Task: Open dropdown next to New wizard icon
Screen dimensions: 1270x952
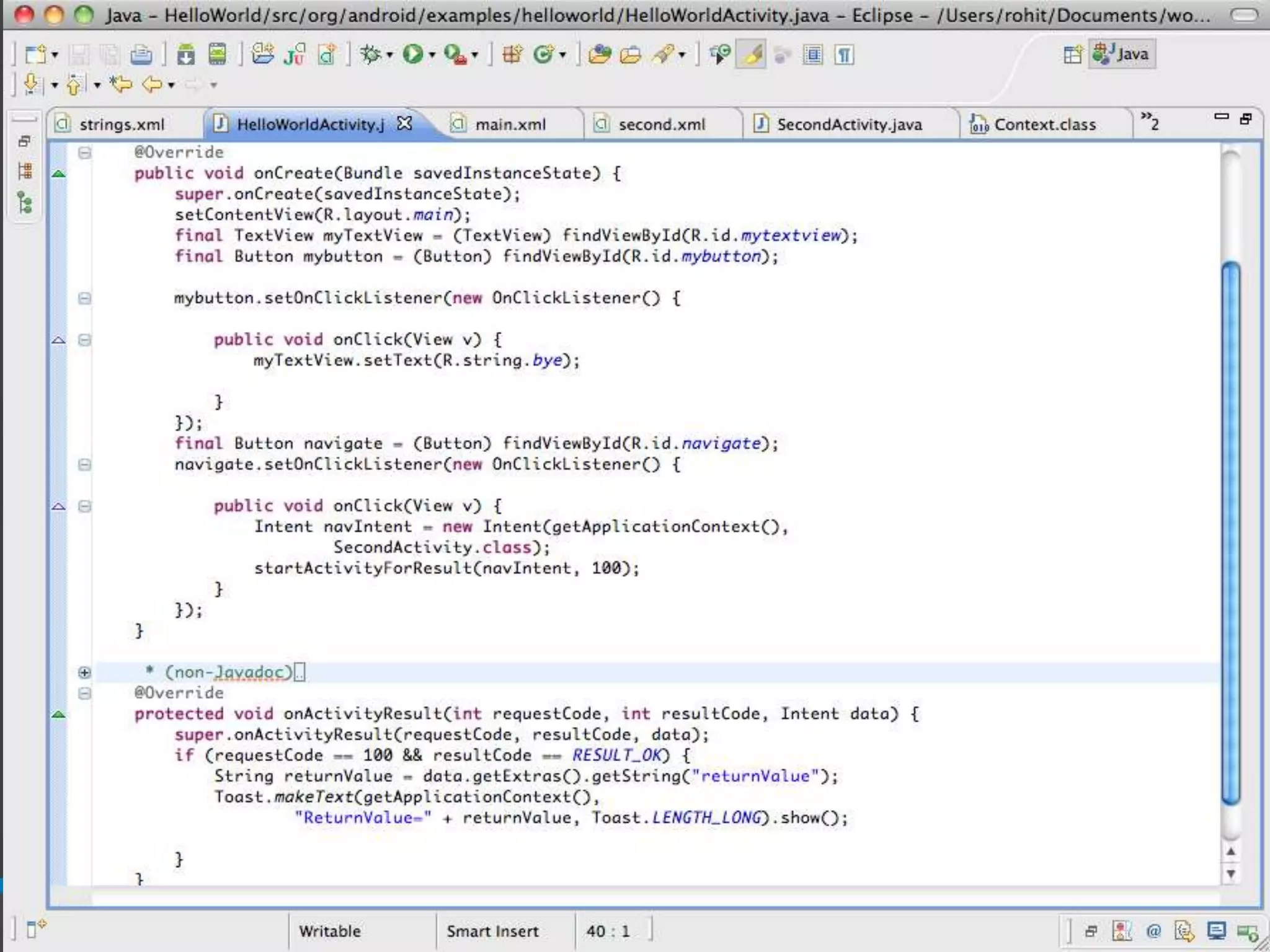Action: [55, 55]
